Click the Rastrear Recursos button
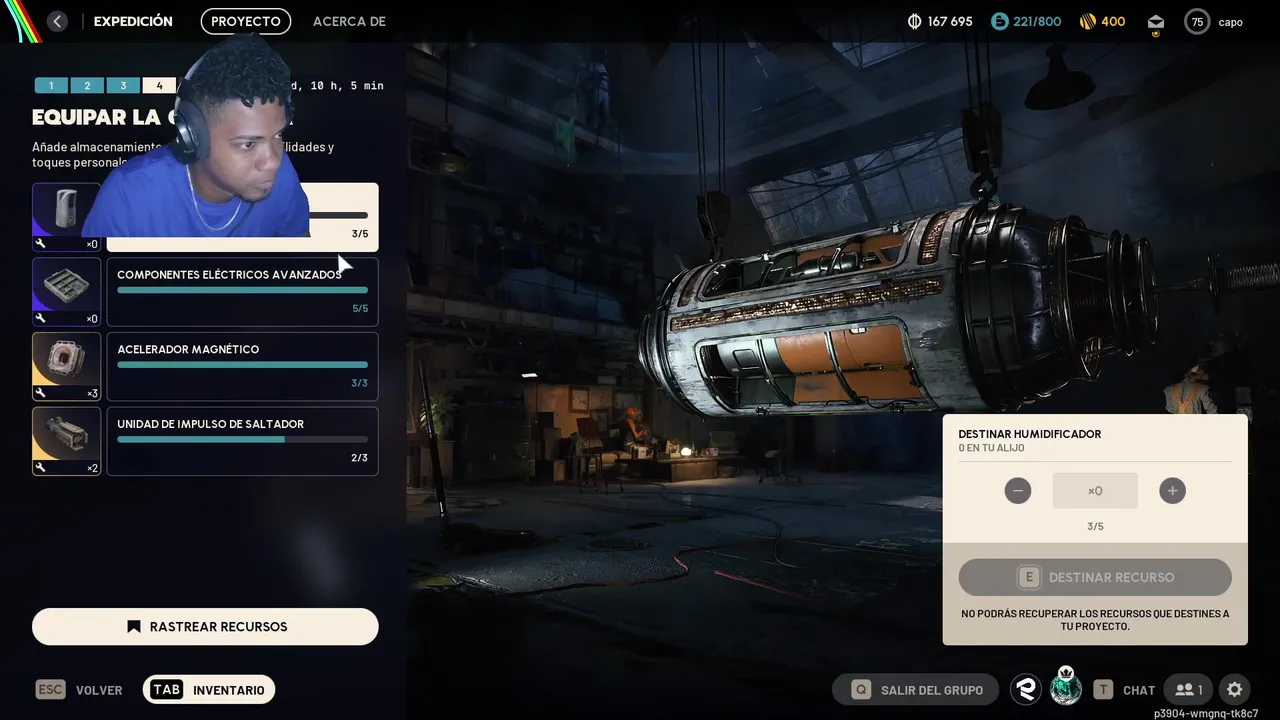The height and width of the screenshot is (720, 1280). pyautogui.click(x=205, y=627)
